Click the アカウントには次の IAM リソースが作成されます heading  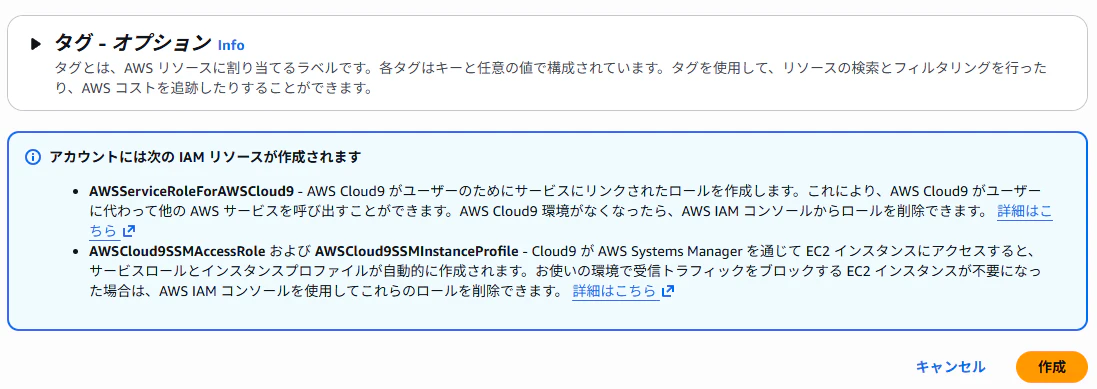coord(205,157)
